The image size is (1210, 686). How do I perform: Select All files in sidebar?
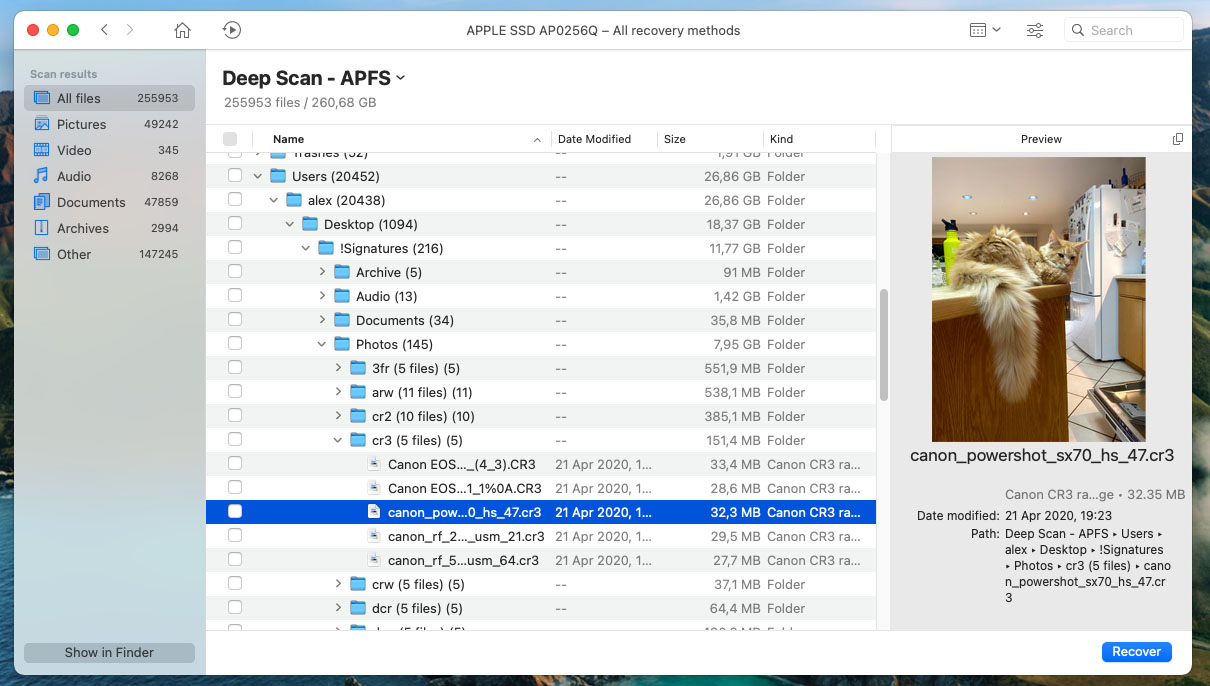[109, 98]
